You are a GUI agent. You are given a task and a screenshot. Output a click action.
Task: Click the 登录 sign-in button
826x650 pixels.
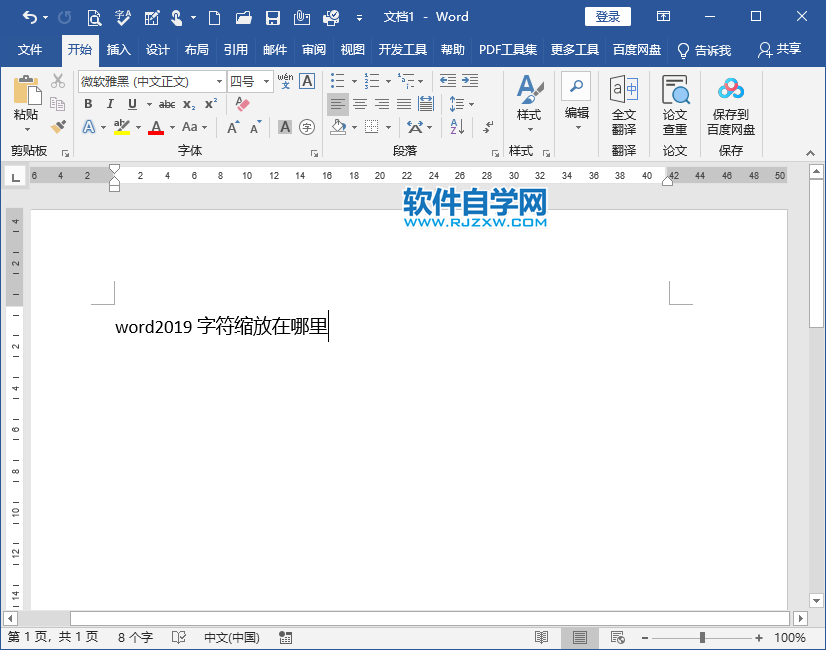(606, 16)
